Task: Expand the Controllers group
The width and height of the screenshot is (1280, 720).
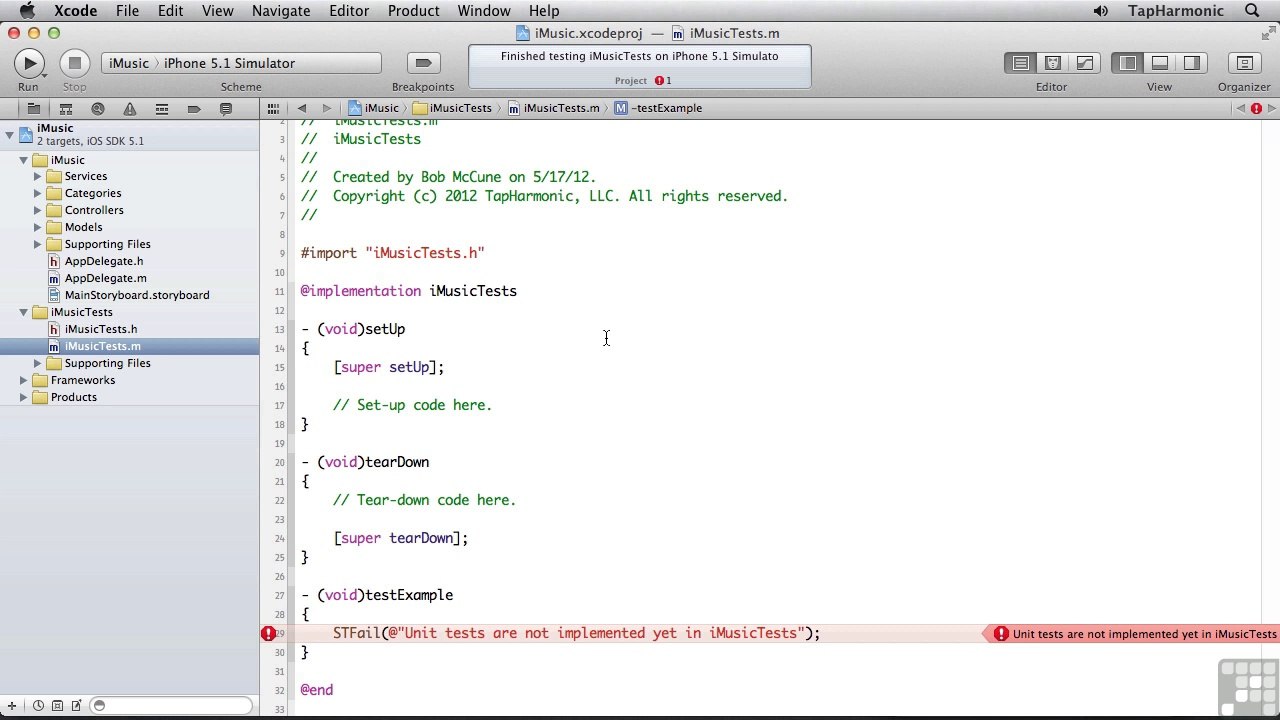Action: 38,211
